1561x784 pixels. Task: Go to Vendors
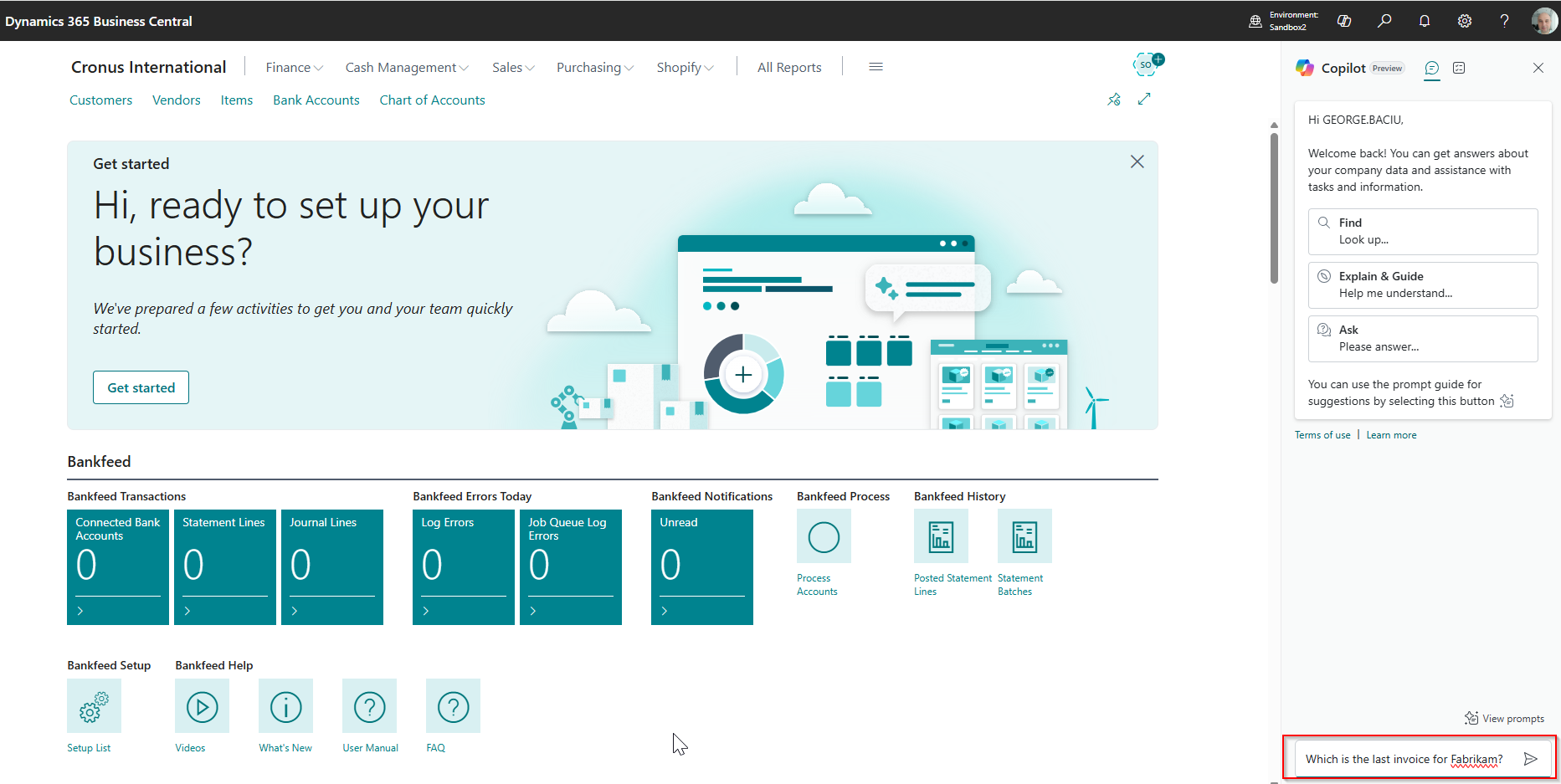[177, 100]
